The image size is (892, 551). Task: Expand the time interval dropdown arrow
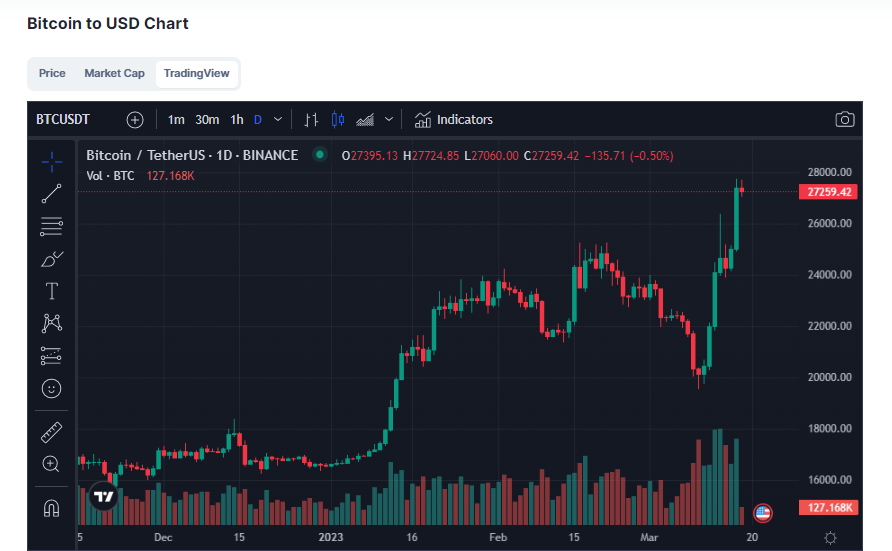tap(278, 119)
